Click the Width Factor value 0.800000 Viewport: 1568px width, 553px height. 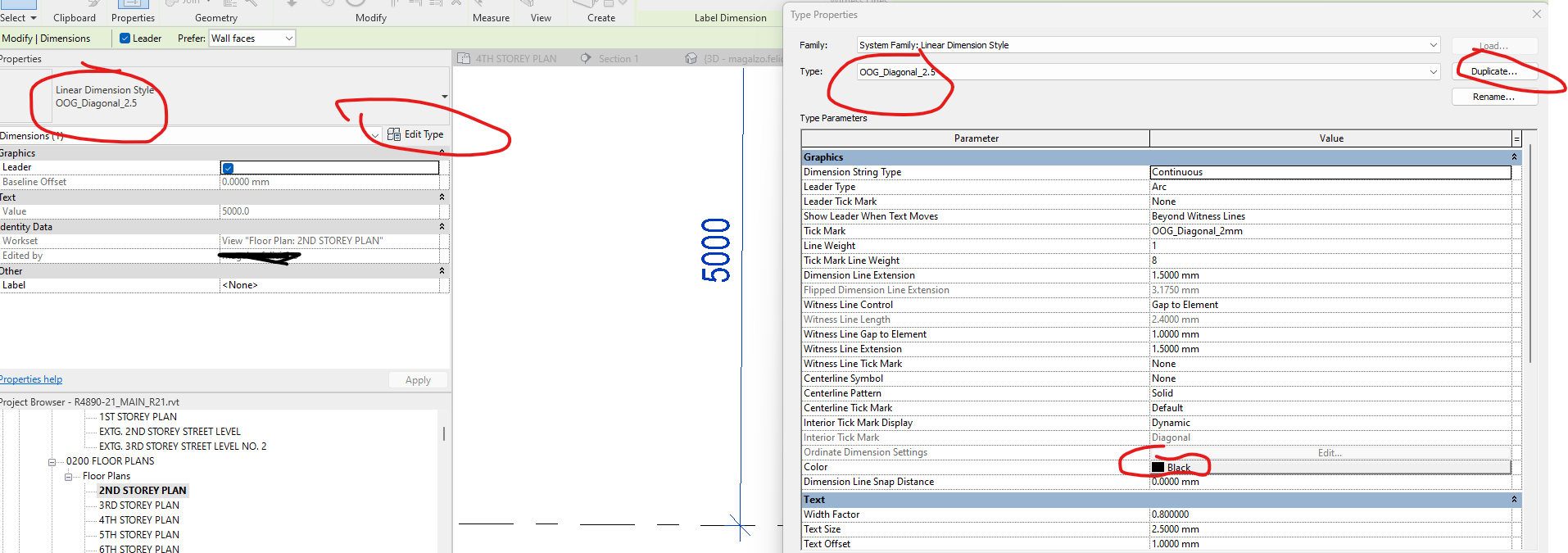tap(1330, 514)
